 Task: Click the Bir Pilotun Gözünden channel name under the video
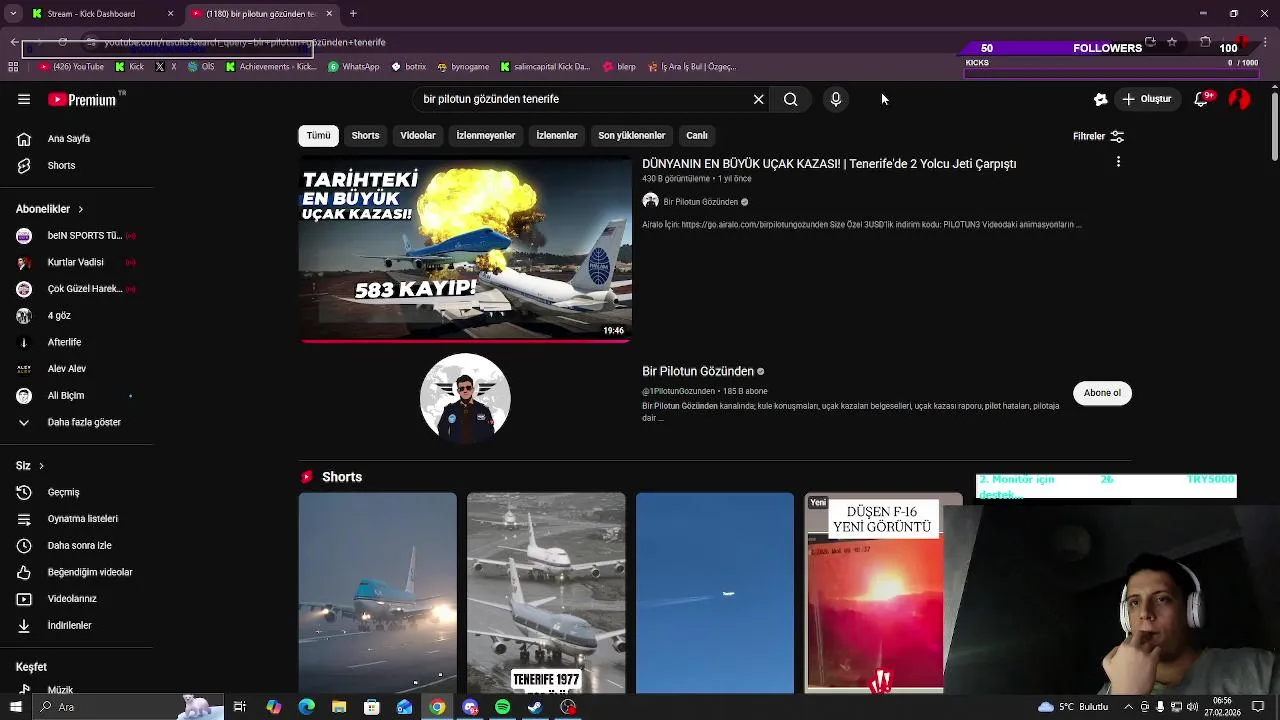[x=700, y=202]
